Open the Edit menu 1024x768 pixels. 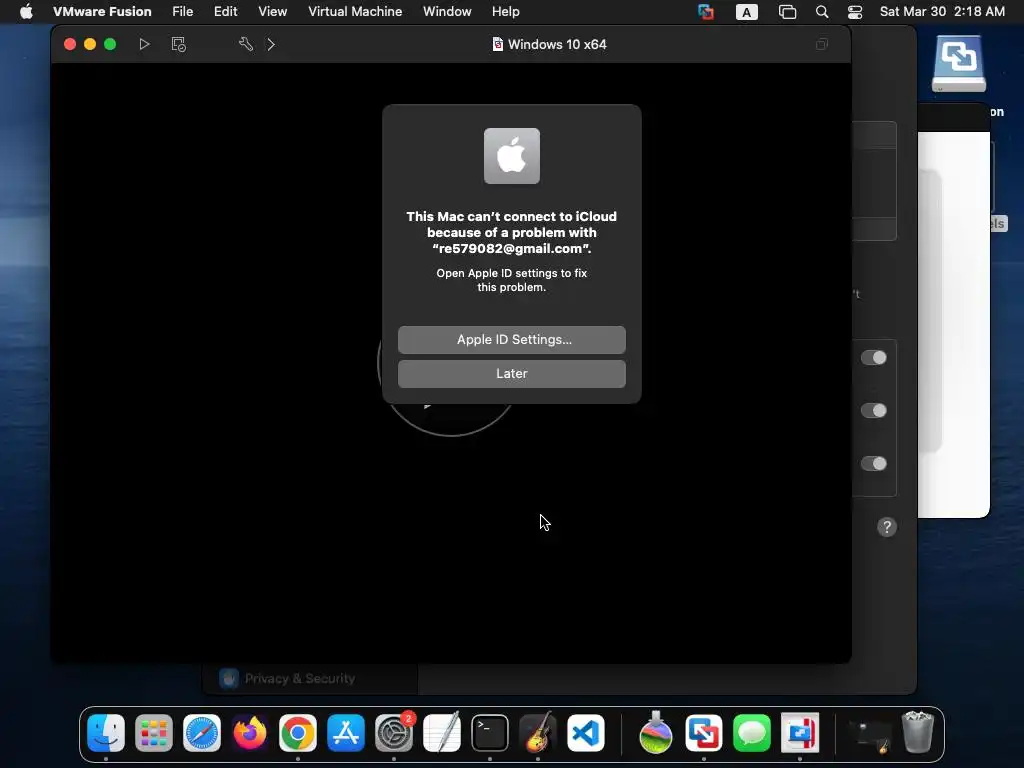tap(225, 12)
